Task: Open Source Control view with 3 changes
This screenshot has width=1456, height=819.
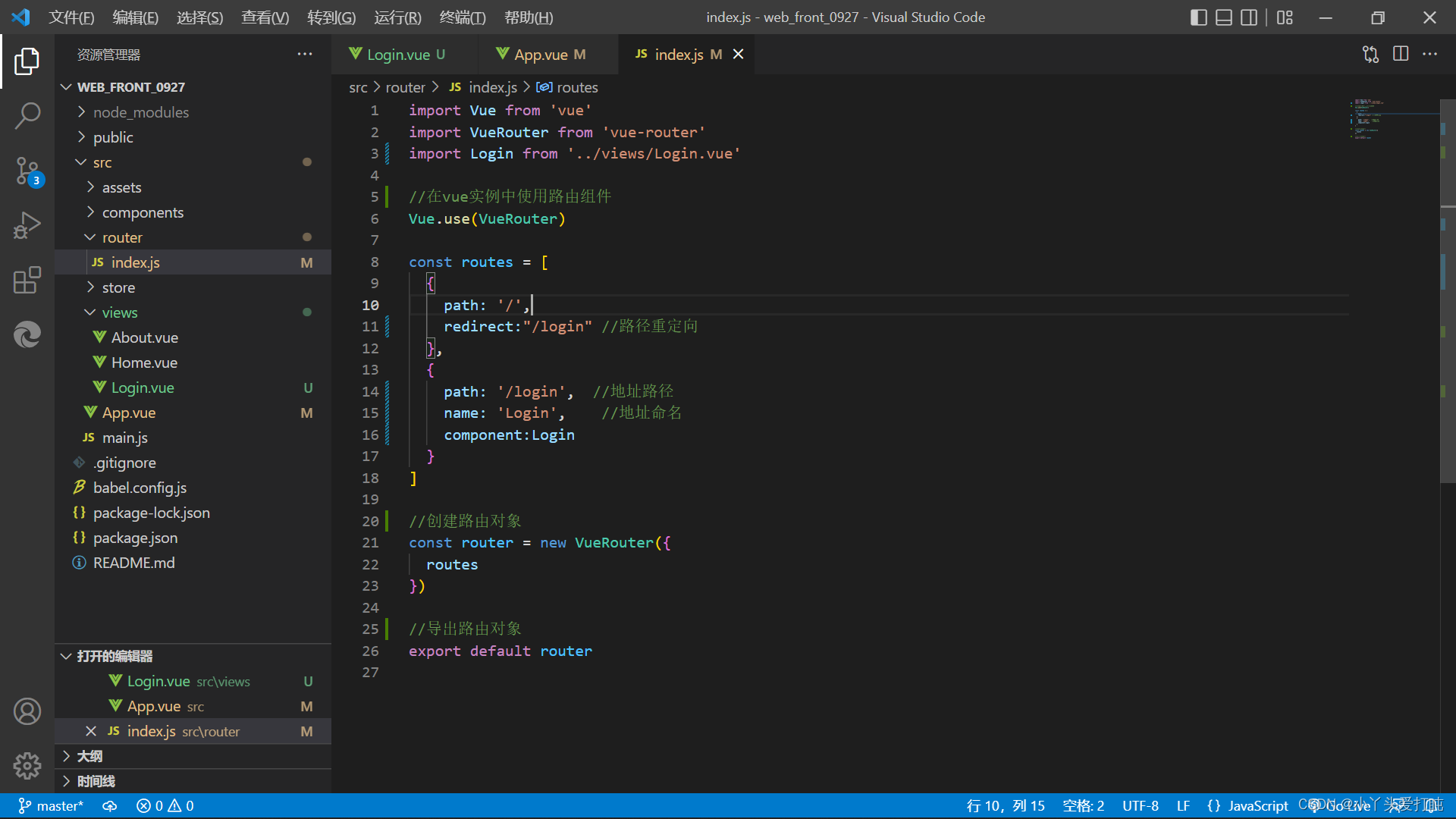Action: (x=27, y=171)
